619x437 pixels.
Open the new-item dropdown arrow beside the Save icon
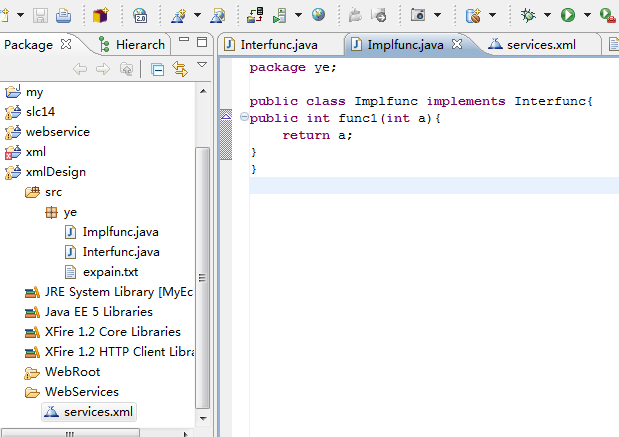point(20,15)
